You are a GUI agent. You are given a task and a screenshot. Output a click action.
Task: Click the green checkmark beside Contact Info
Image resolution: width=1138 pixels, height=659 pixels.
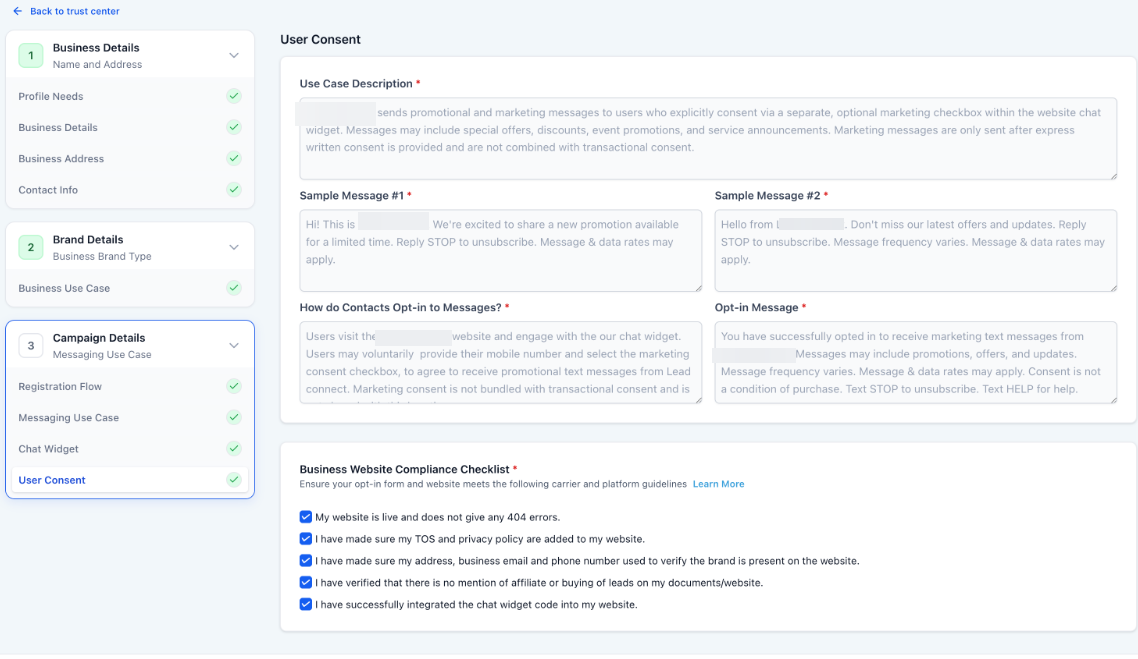point(234,189)
